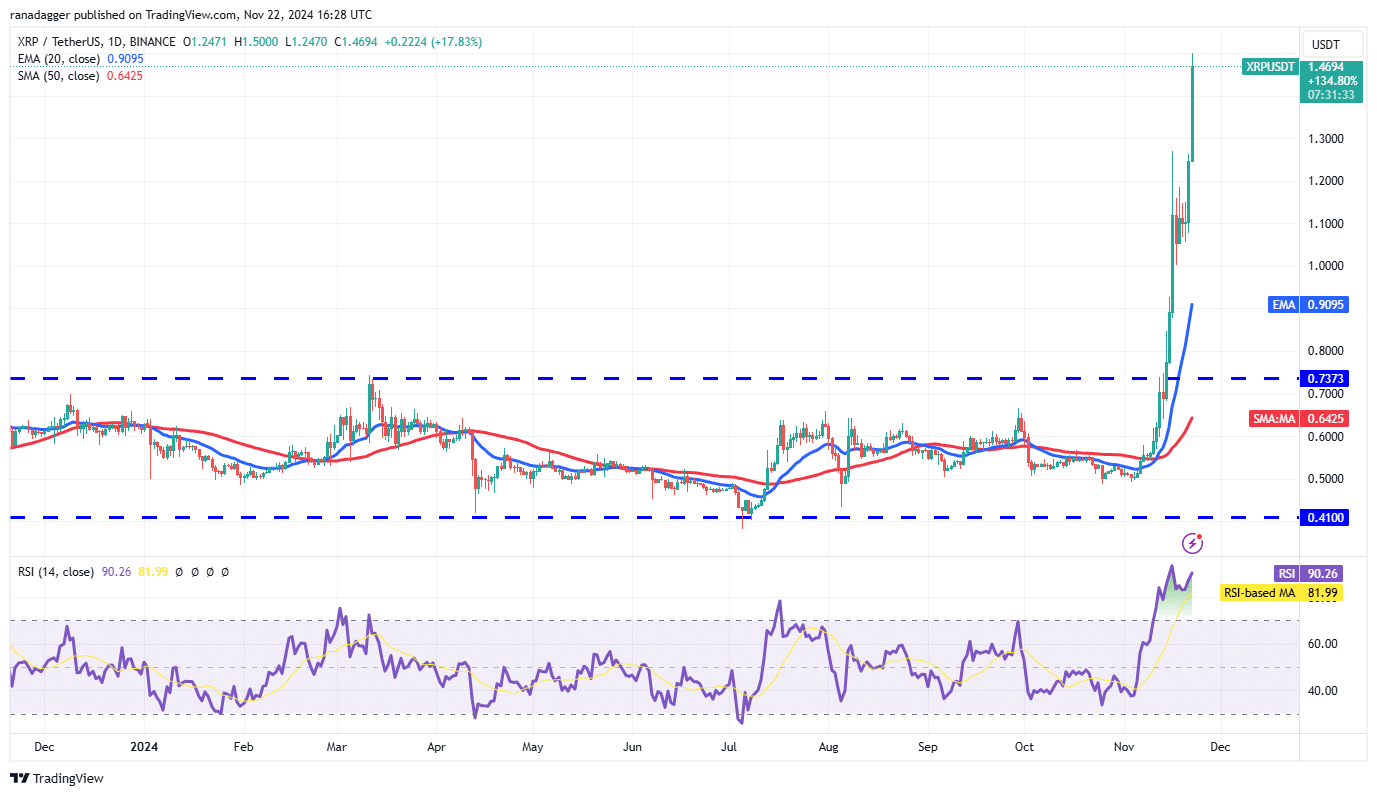Click the Jun label on the time axis
1377x796 pixels.
[632, 747]
